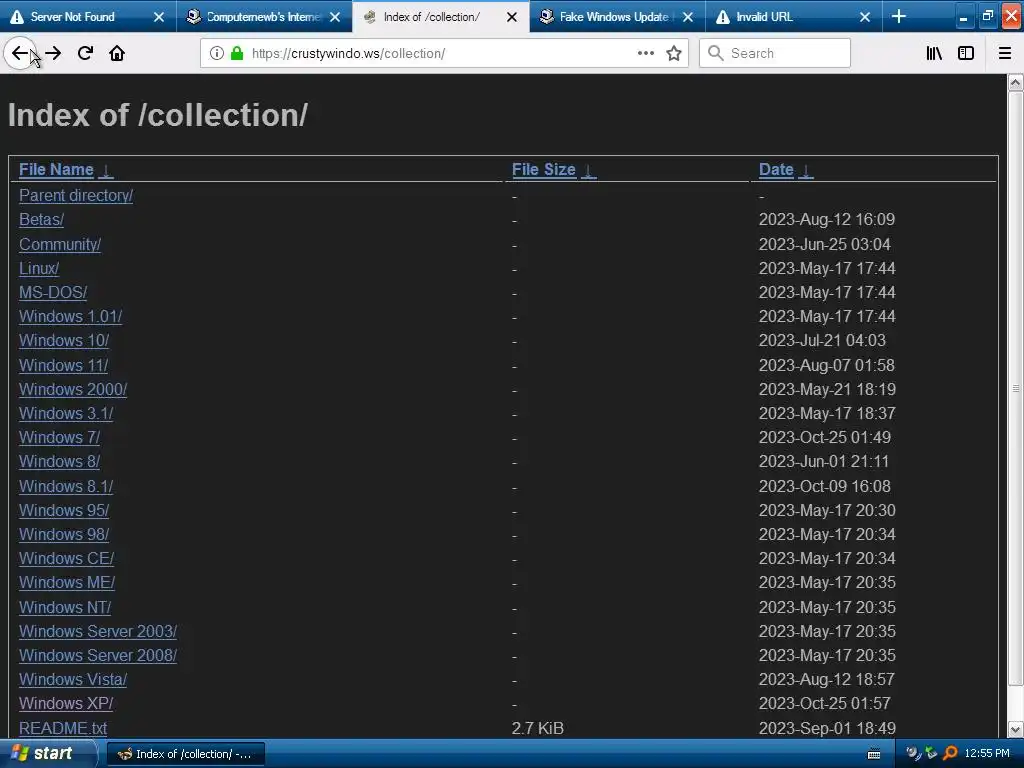Sort the listing by Date

(x=776, y=170)
